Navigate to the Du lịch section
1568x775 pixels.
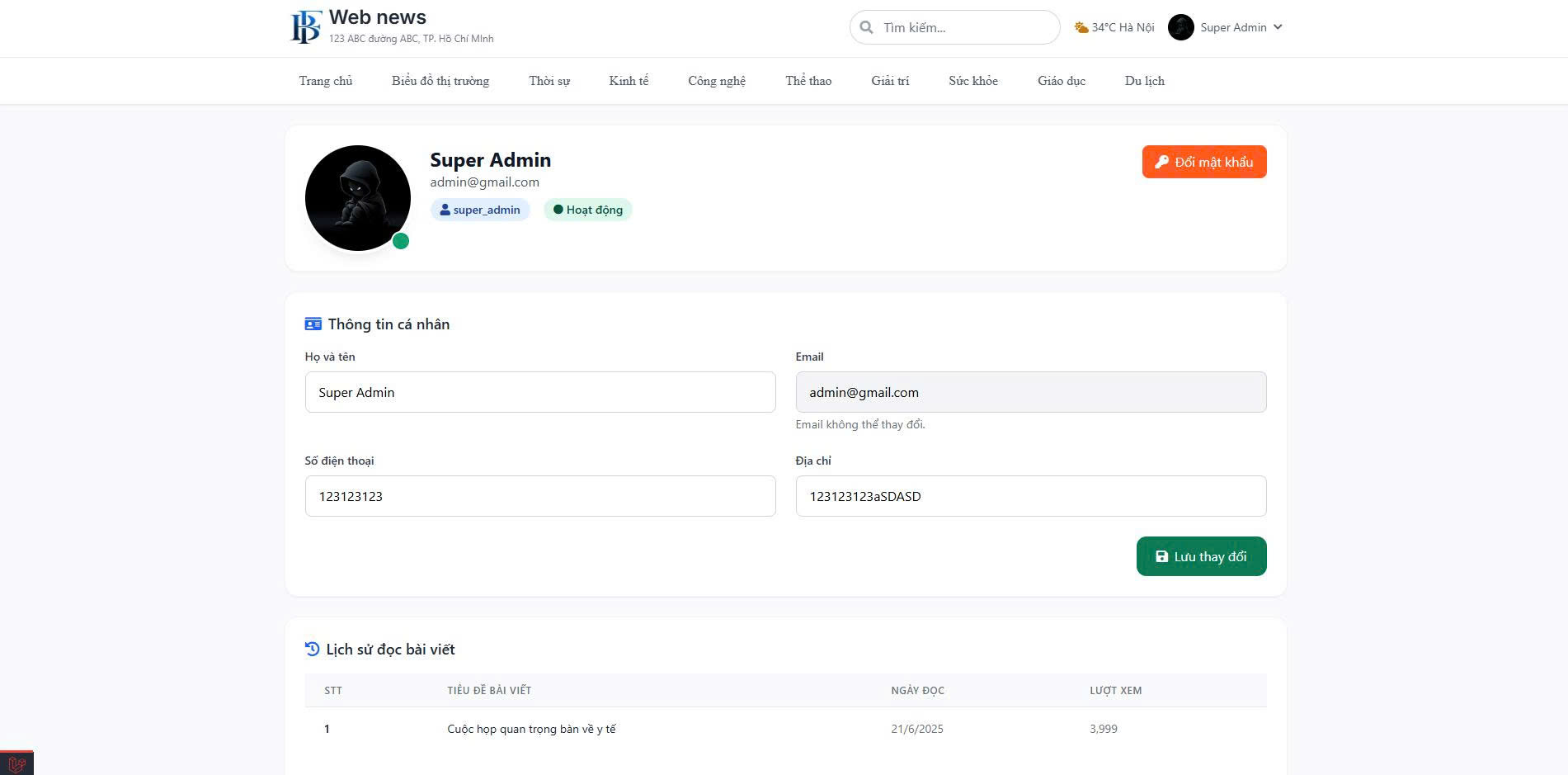point(1144,81)
